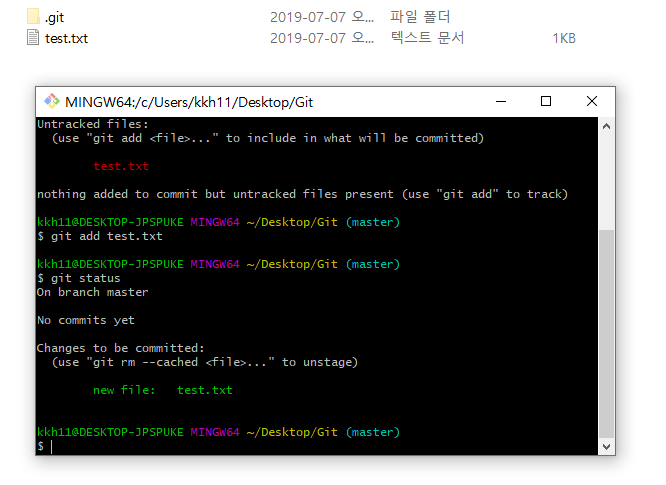Click the red untracked test.txt line

121,166
